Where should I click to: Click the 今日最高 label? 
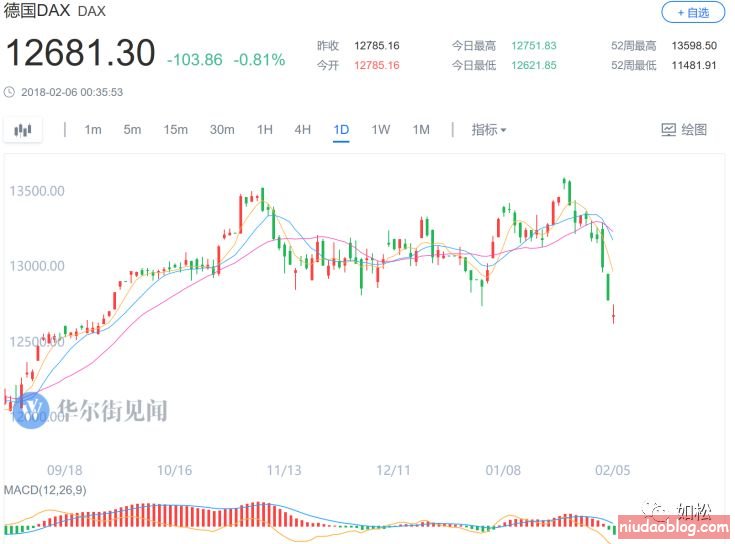click(474, 45)
